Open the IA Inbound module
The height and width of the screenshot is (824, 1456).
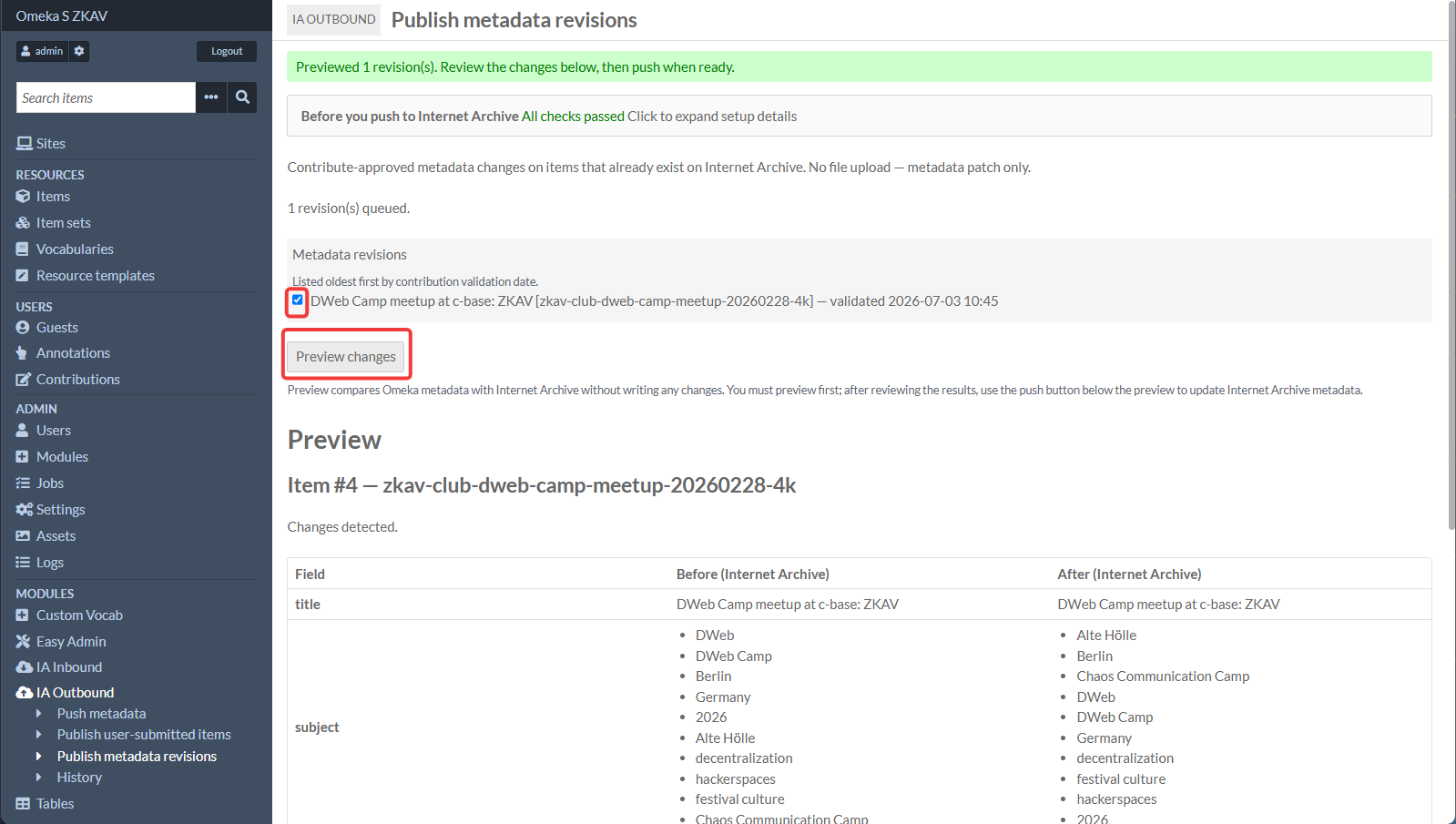(x=69, y=666)
